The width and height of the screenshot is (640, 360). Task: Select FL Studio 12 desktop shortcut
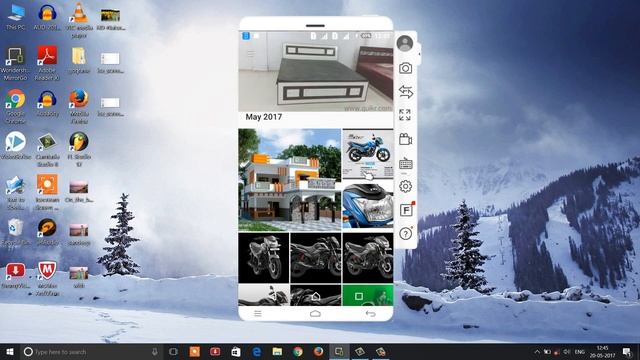pos(79,149)
